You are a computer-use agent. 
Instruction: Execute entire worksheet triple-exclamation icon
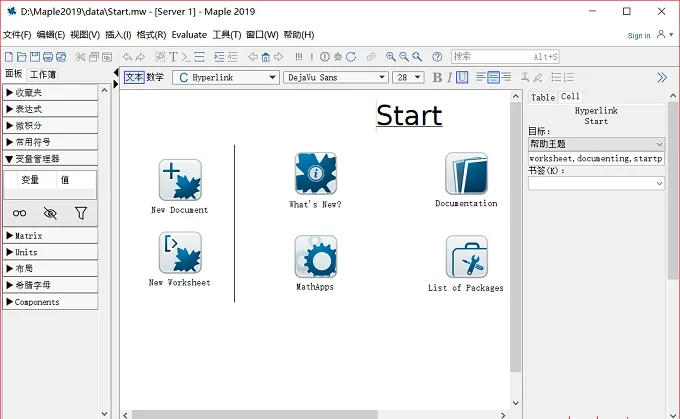coord(299,57)
